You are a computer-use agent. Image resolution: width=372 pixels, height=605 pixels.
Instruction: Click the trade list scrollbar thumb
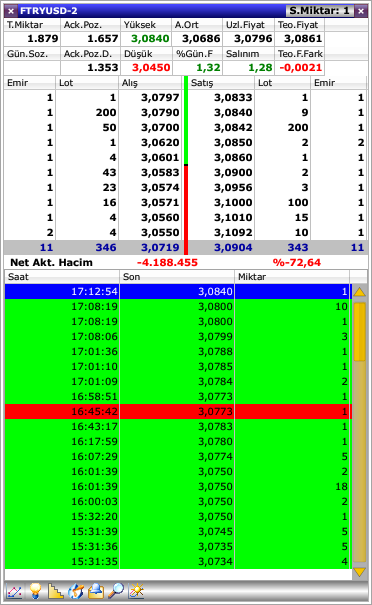[x=360, y=332]
